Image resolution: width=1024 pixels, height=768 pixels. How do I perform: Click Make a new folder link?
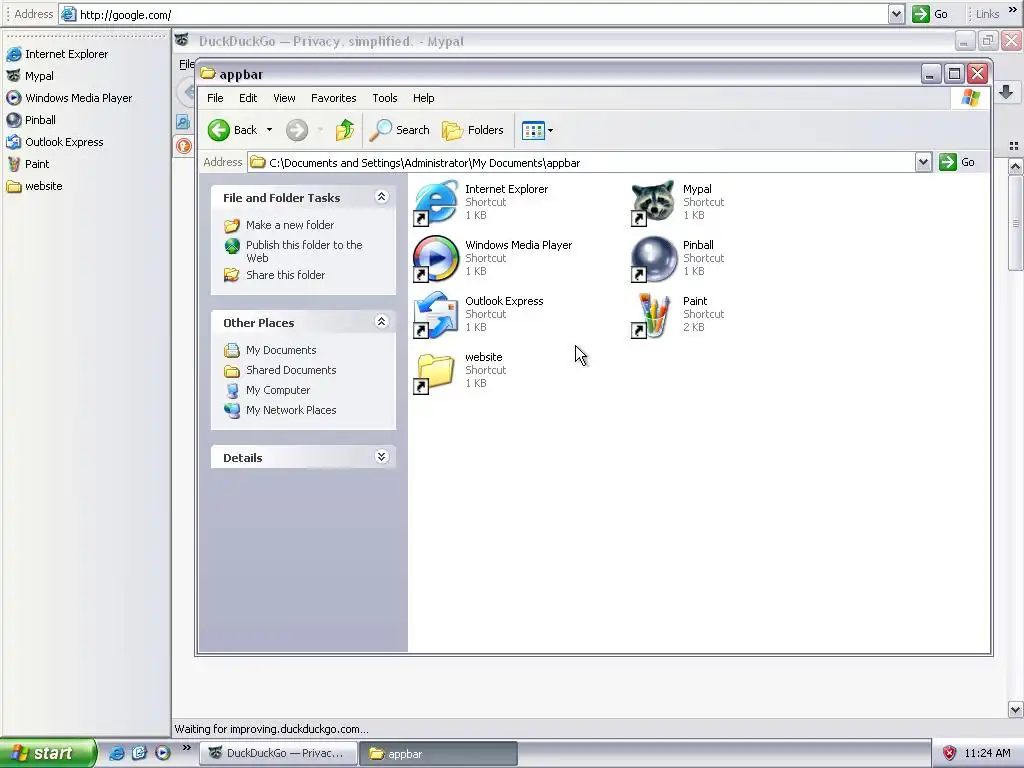point(290,225)
